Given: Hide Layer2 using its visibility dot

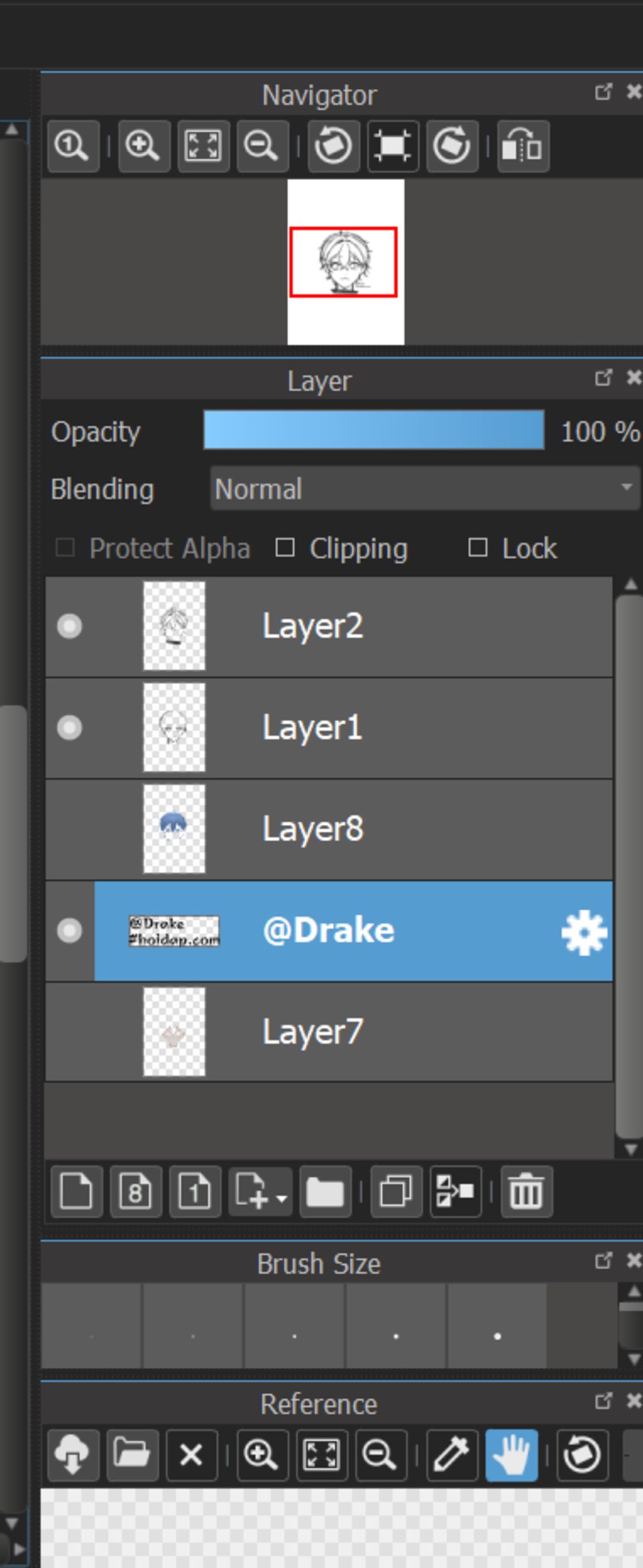Looking at the screenshot, I should (x=69, y=626).
